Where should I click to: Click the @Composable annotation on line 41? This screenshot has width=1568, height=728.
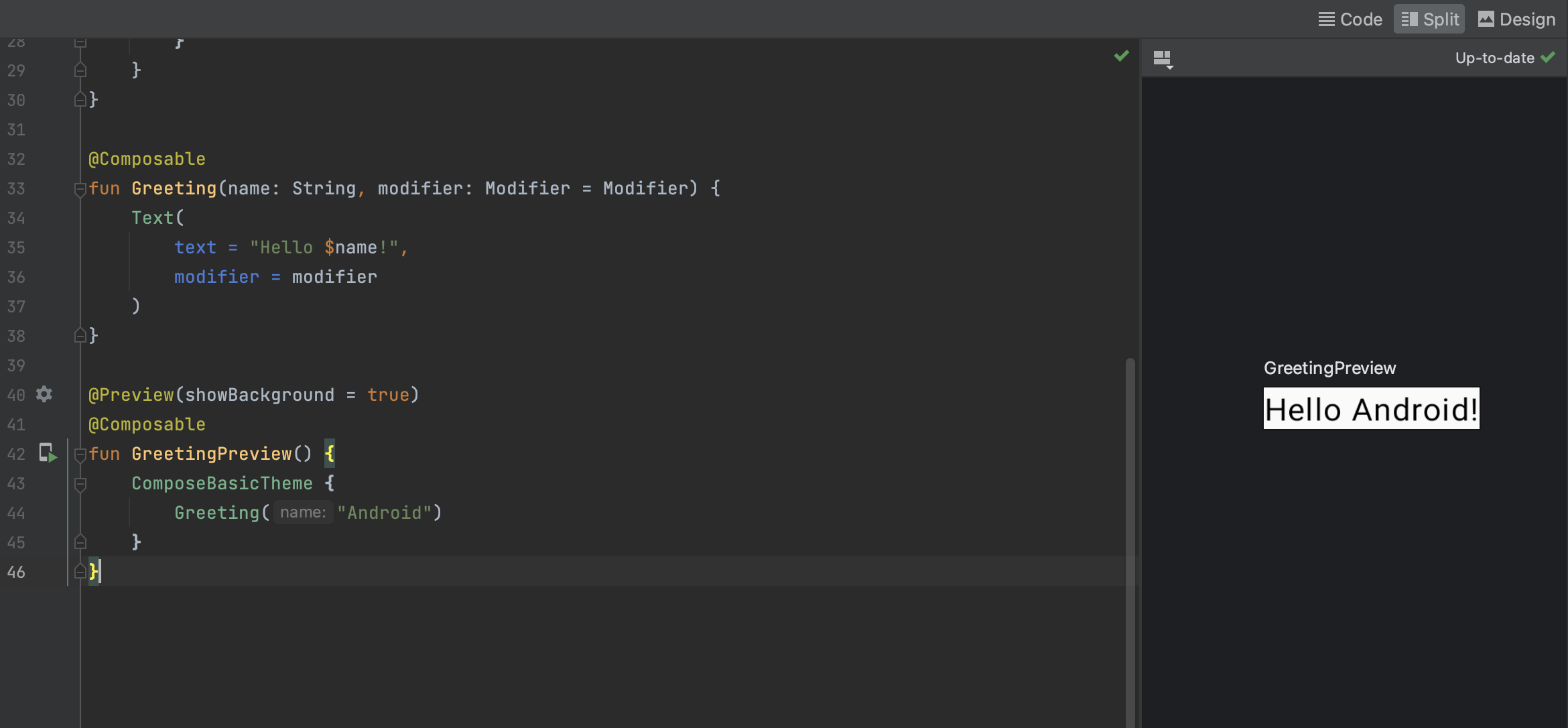147,424
